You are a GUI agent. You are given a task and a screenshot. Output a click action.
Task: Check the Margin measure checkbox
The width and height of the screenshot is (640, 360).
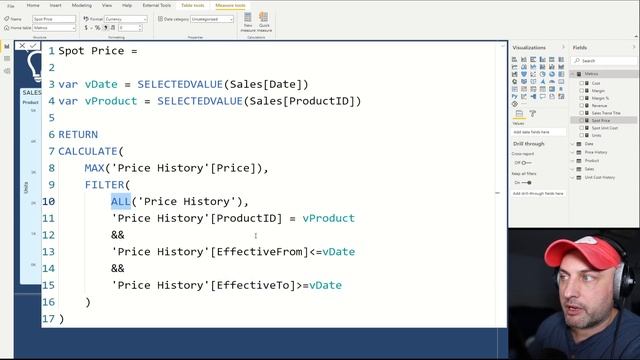(582, 91)
